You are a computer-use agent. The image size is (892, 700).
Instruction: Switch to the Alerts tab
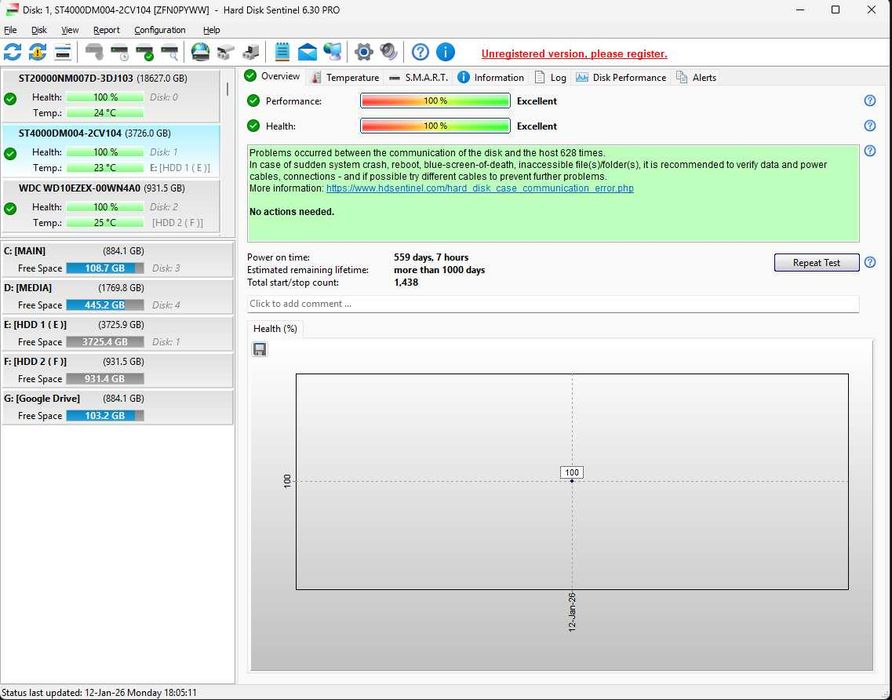(x=696, y=77)
